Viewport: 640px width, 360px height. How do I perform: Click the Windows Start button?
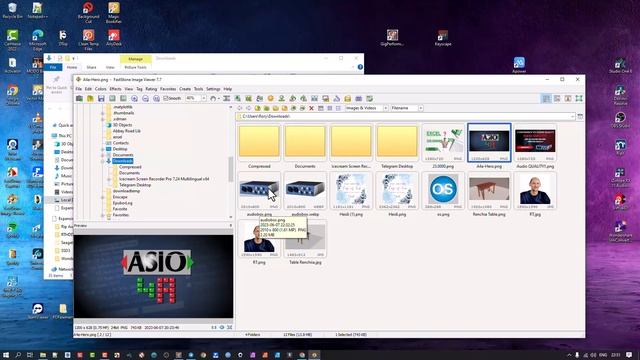(x=6, y=355)
